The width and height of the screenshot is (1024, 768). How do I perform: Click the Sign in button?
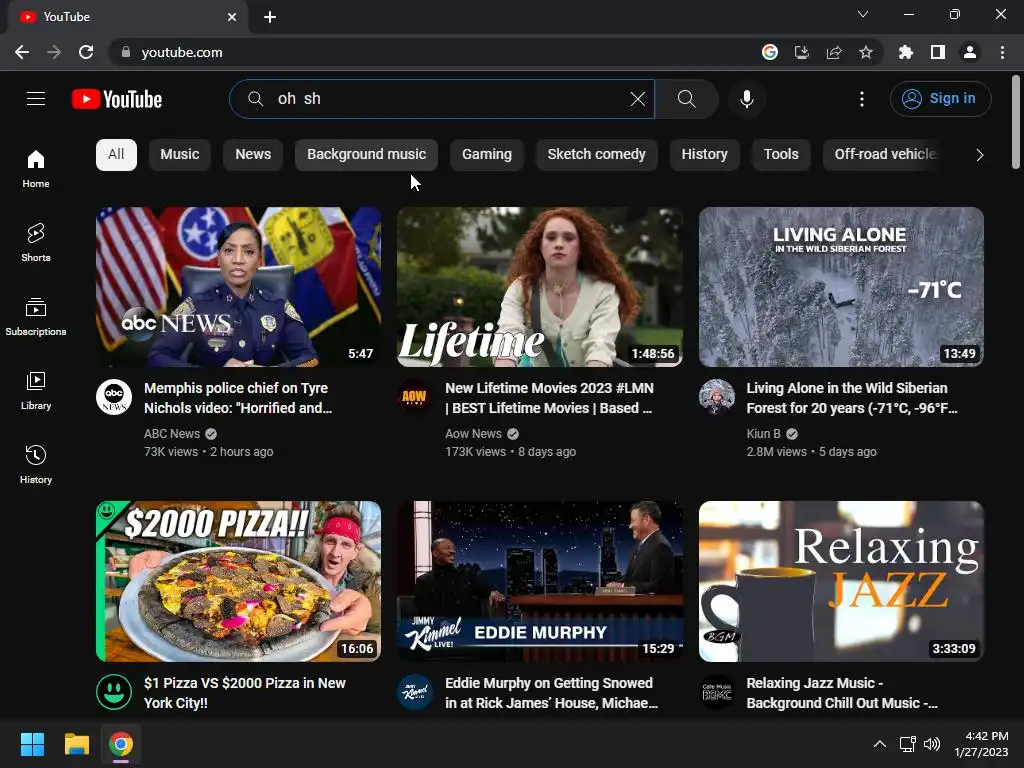click(x=940, y=99)
